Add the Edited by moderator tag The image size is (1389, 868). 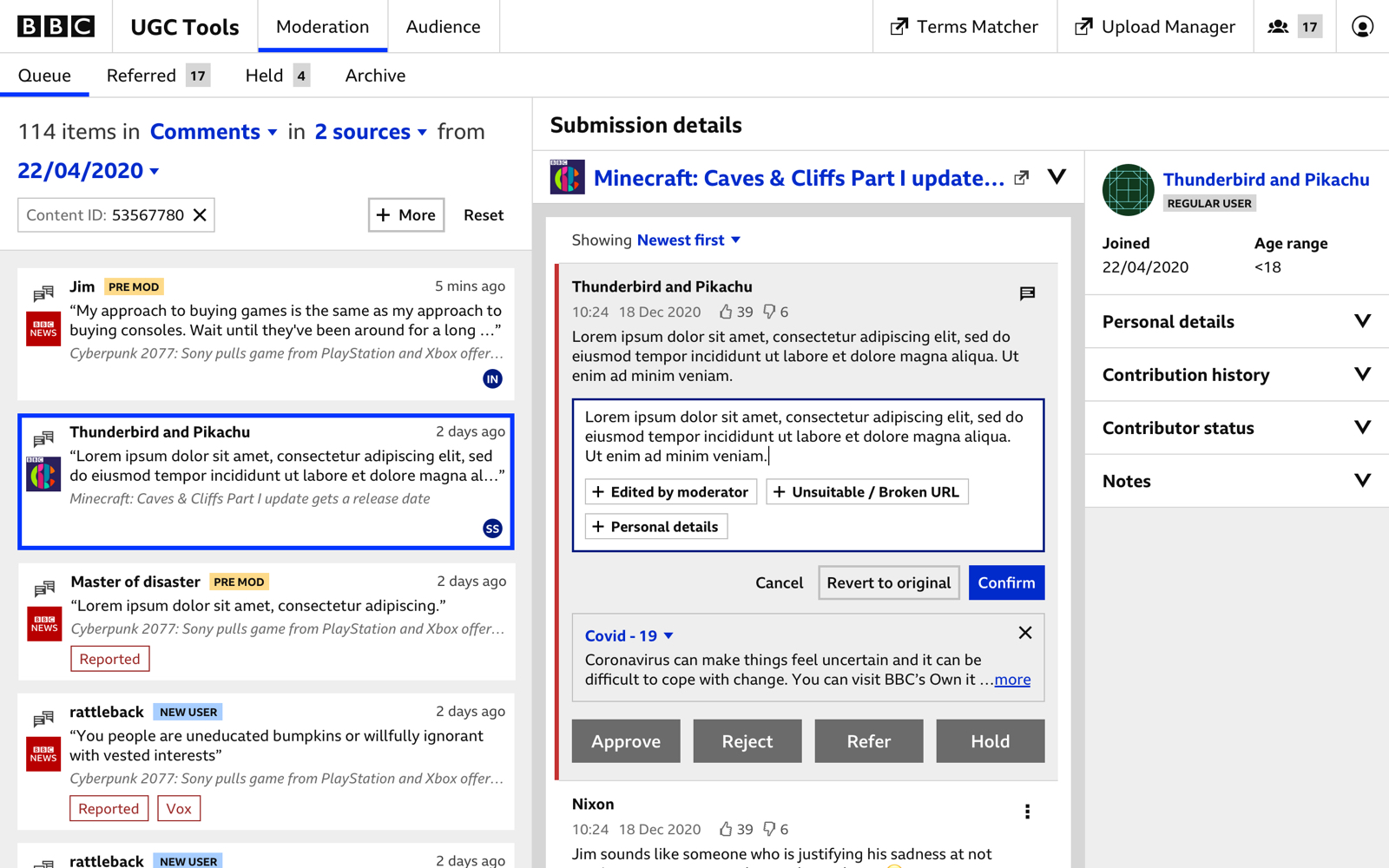pyautogui.click(x=670, y=492)
